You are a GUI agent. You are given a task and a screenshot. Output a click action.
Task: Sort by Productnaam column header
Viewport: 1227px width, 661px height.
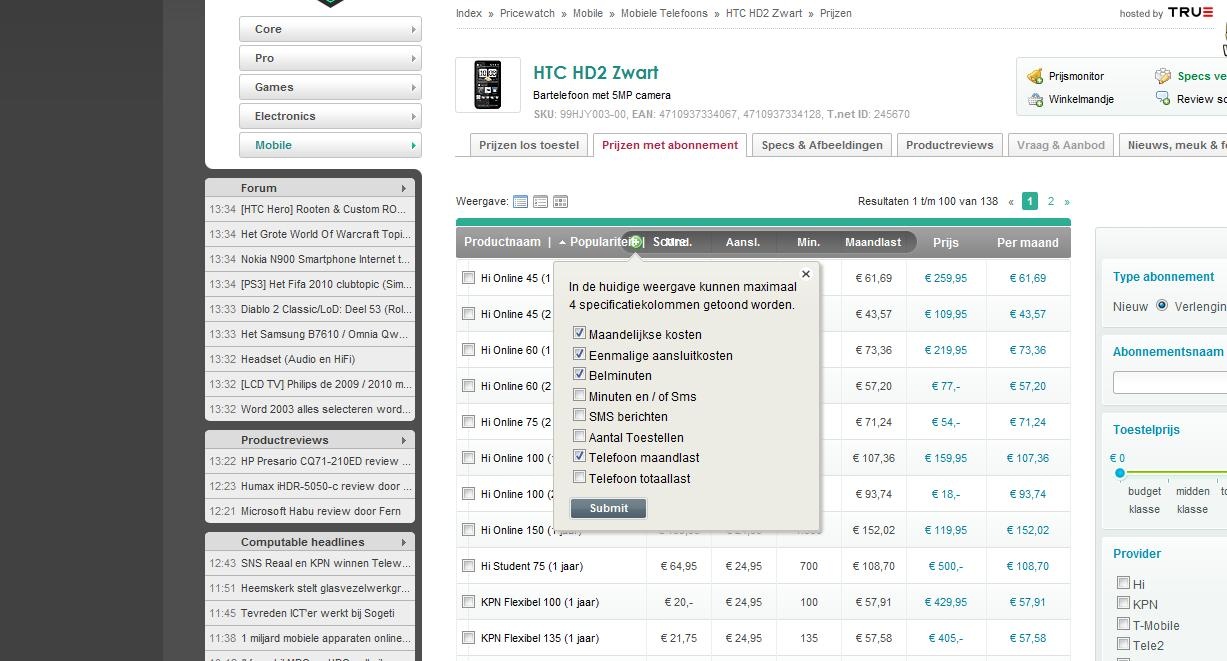(x=502, y=242)
